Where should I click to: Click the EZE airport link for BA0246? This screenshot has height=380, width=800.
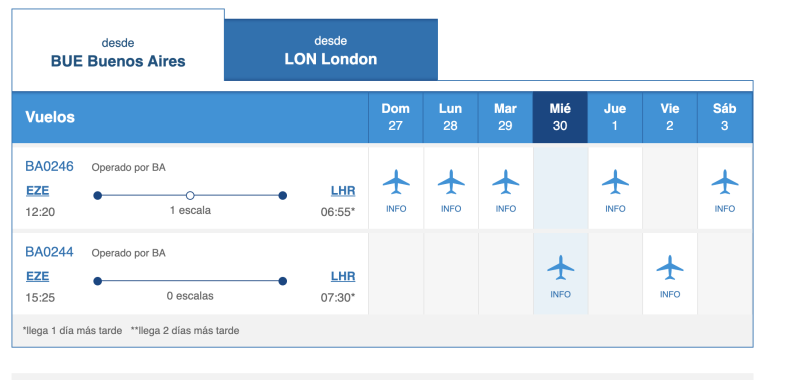38,191
